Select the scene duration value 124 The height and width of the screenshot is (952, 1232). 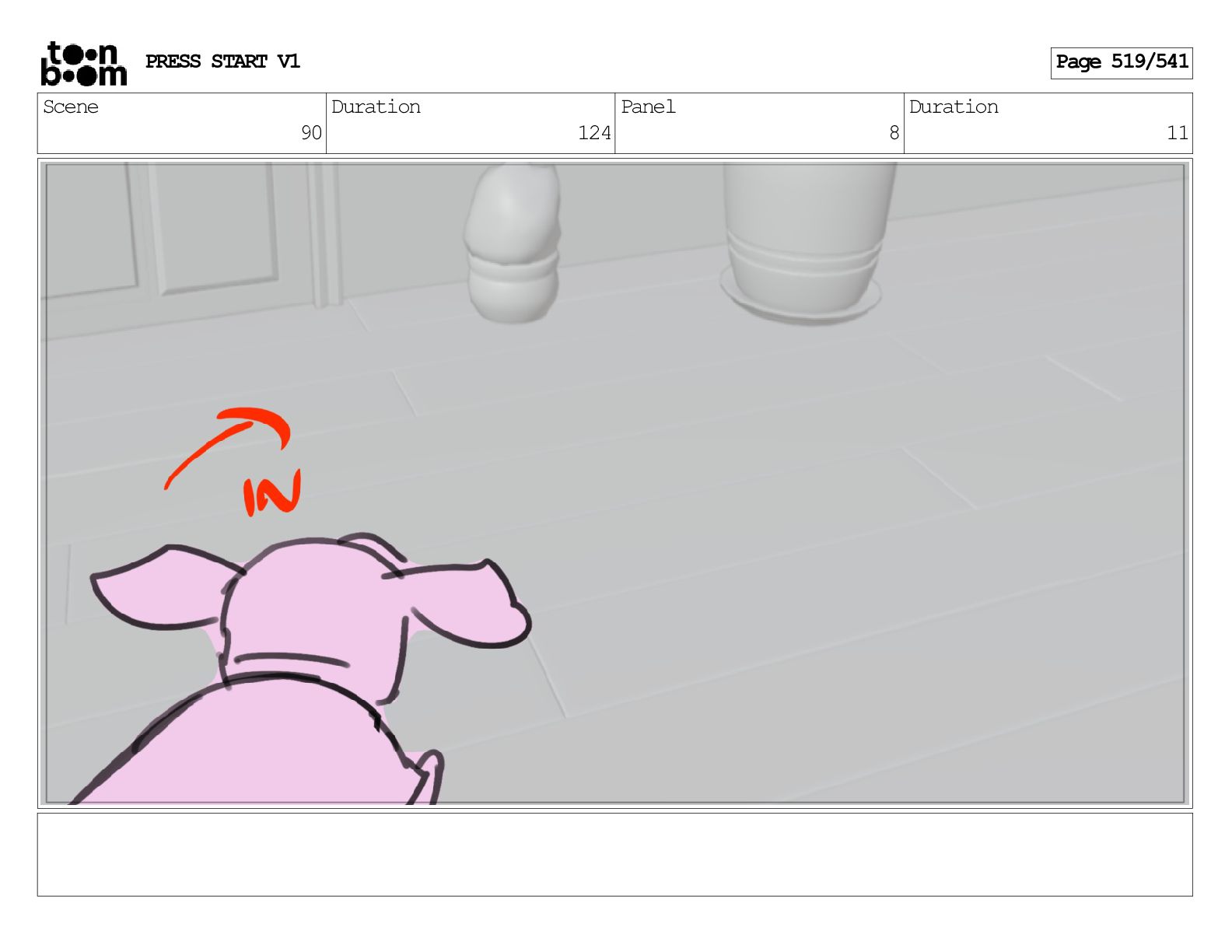coord(594,133)
